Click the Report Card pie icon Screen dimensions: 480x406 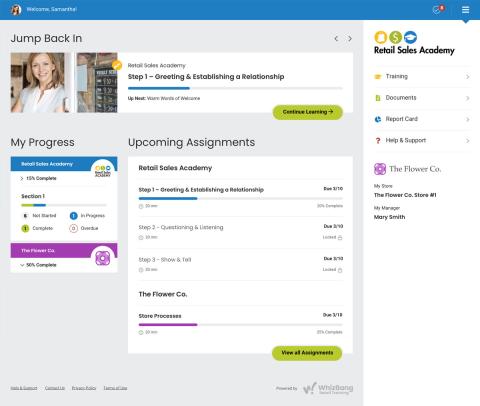(x=378, y=119)
